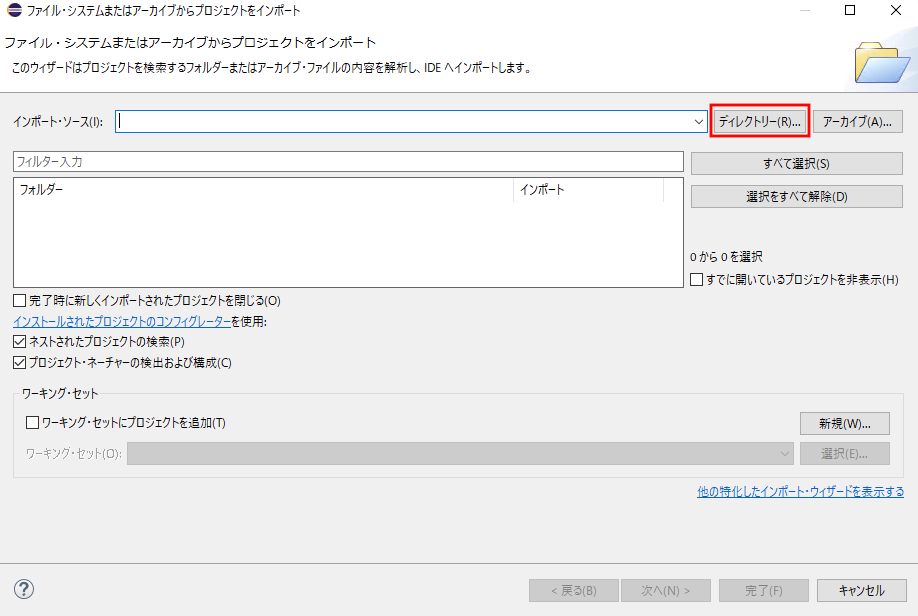Click the ディレクトリー button
The width and height of the screenshot is (918, 616).
pos(759,121)
